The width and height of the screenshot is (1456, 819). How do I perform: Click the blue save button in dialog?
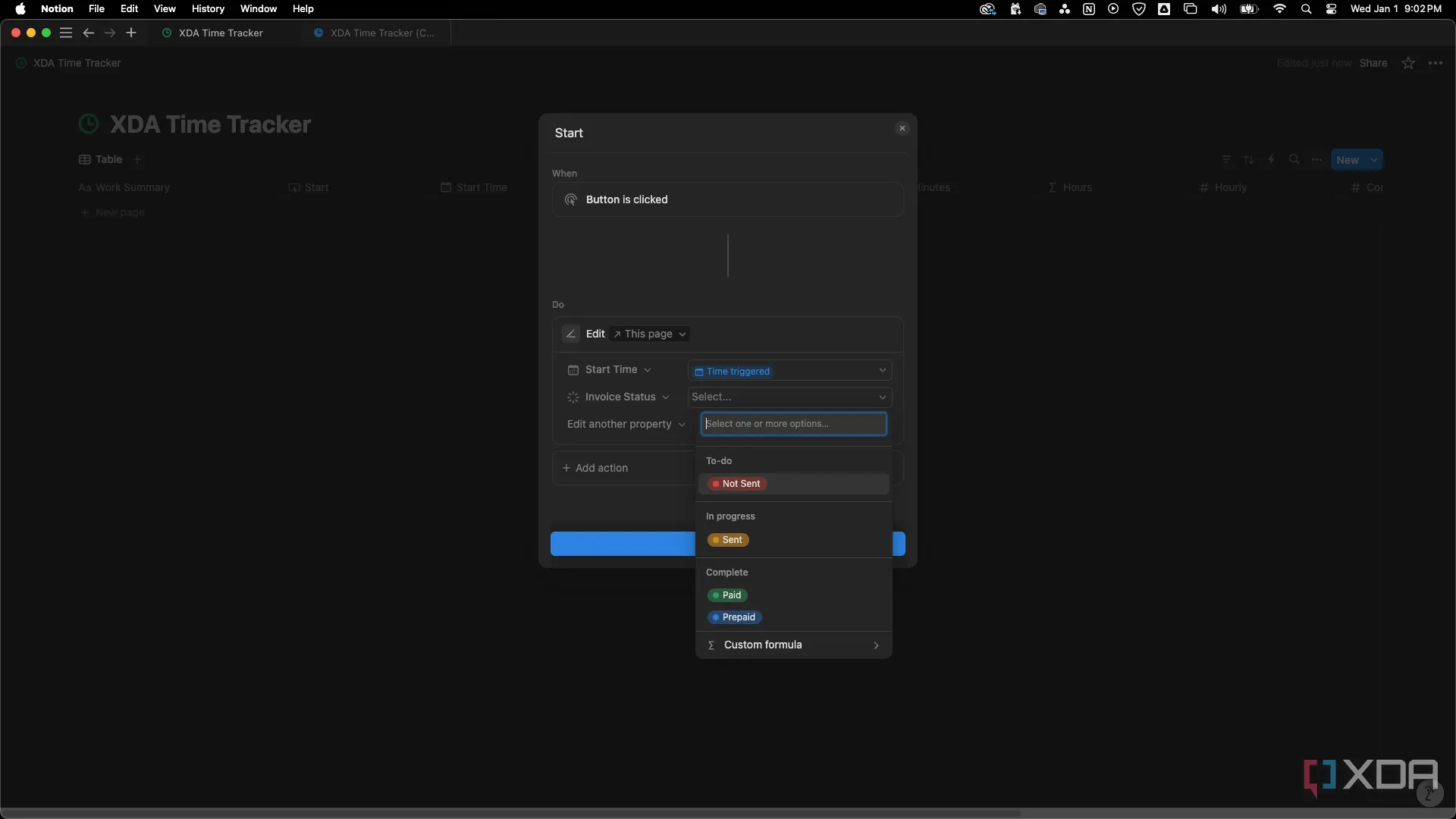click(x=623, y=544)
